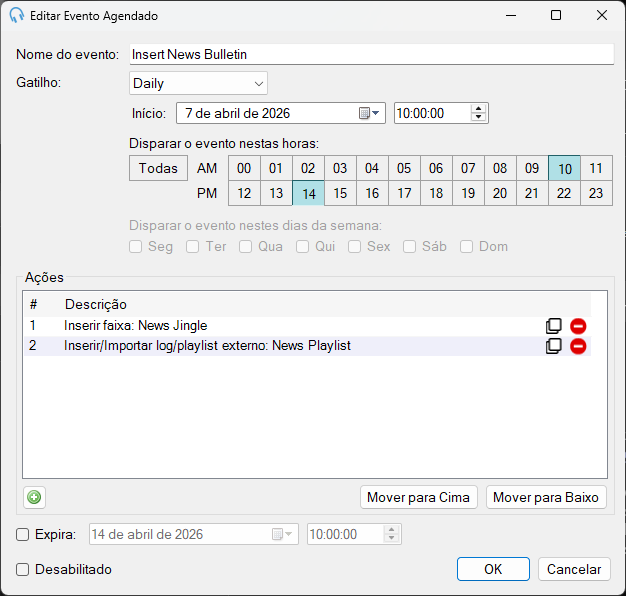Check the Seg weekday box

136,247
